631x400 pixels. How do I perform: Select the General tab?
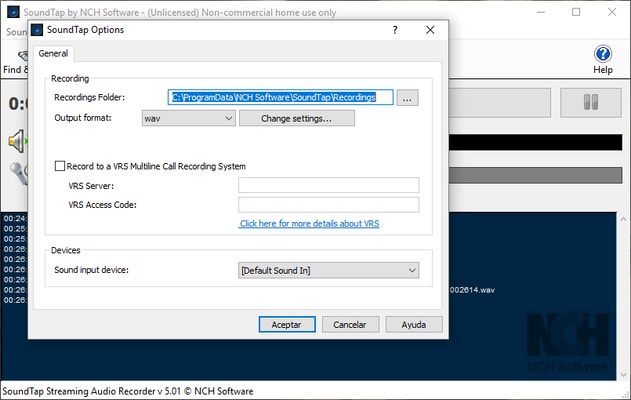pyautogui.click(x=53, y=53)
